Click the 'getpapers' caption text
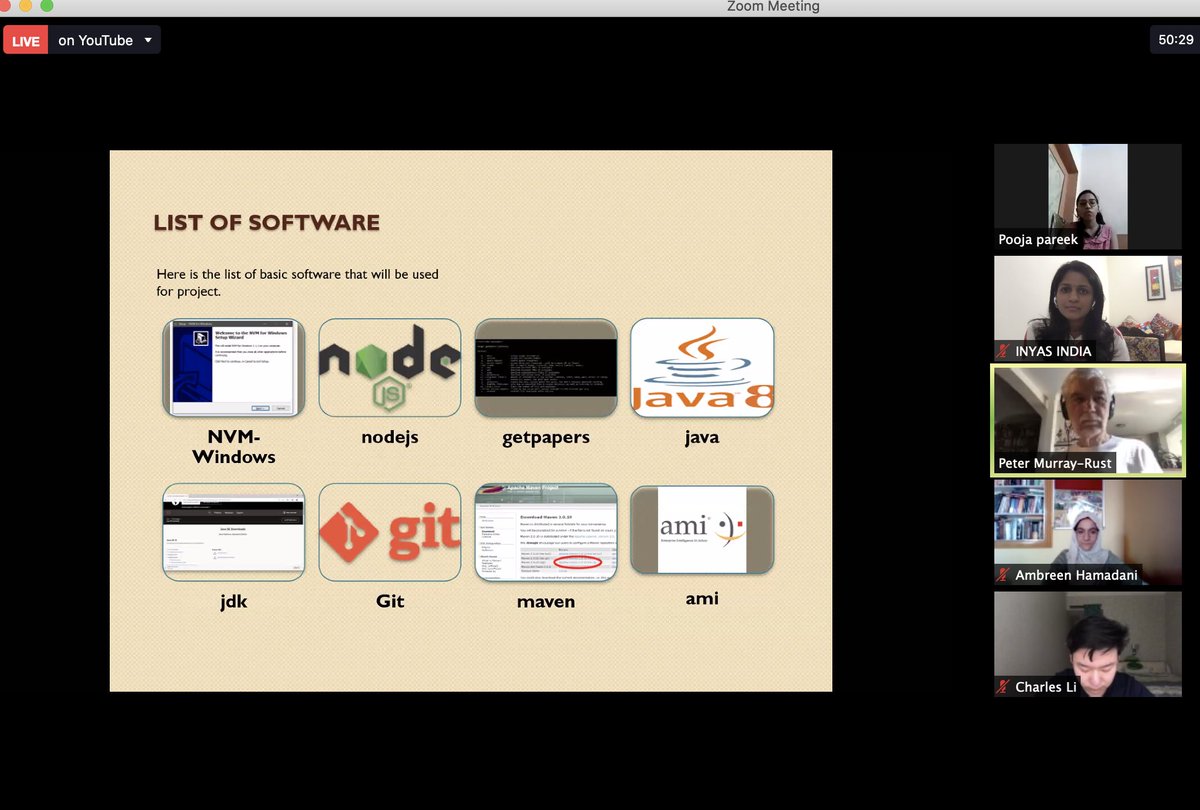Screen dimensions: 1200x810 [x=546, y=438]
